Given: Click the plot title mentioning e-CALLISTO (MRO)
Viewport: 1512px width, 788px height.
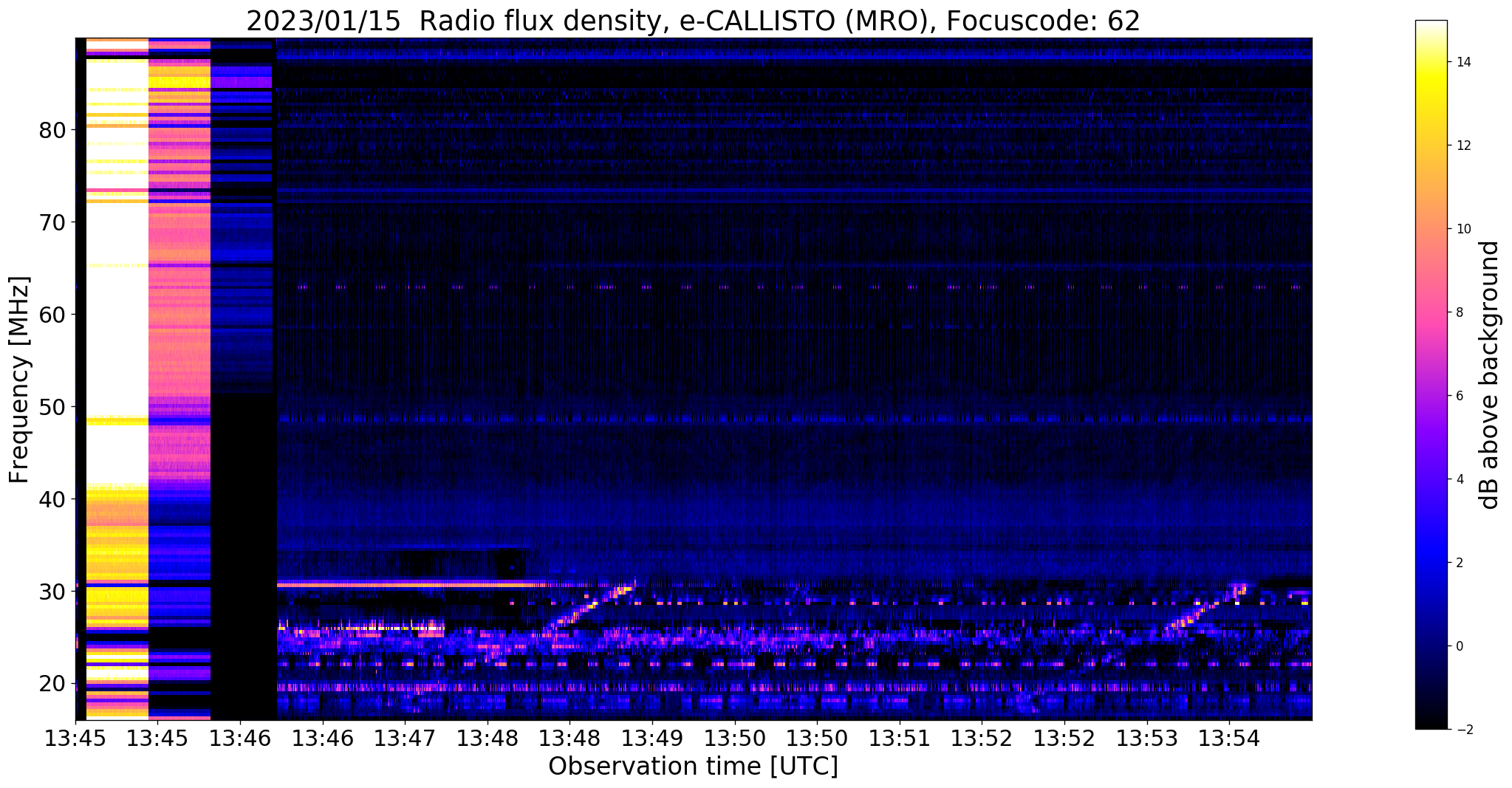Looking at the screenshot, I should (x=693, y=21).
